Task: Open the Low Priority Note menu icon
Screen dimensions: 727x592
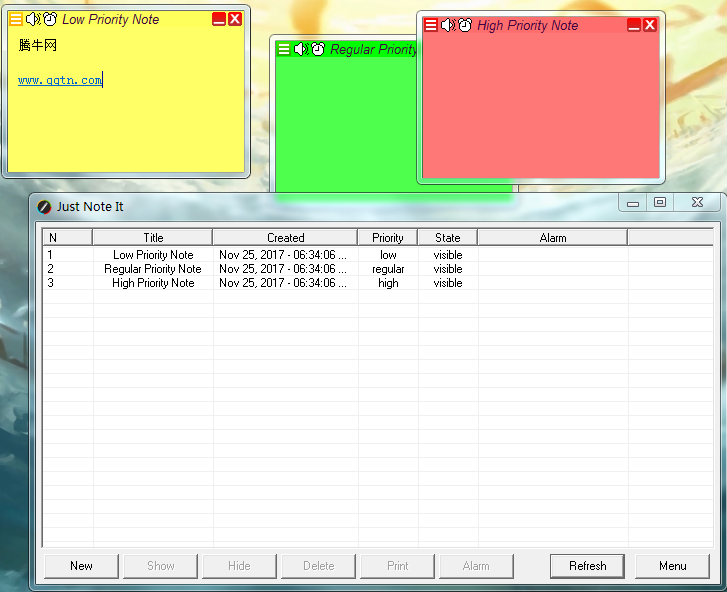Action: pyautogui.click(x=16, y=19)
